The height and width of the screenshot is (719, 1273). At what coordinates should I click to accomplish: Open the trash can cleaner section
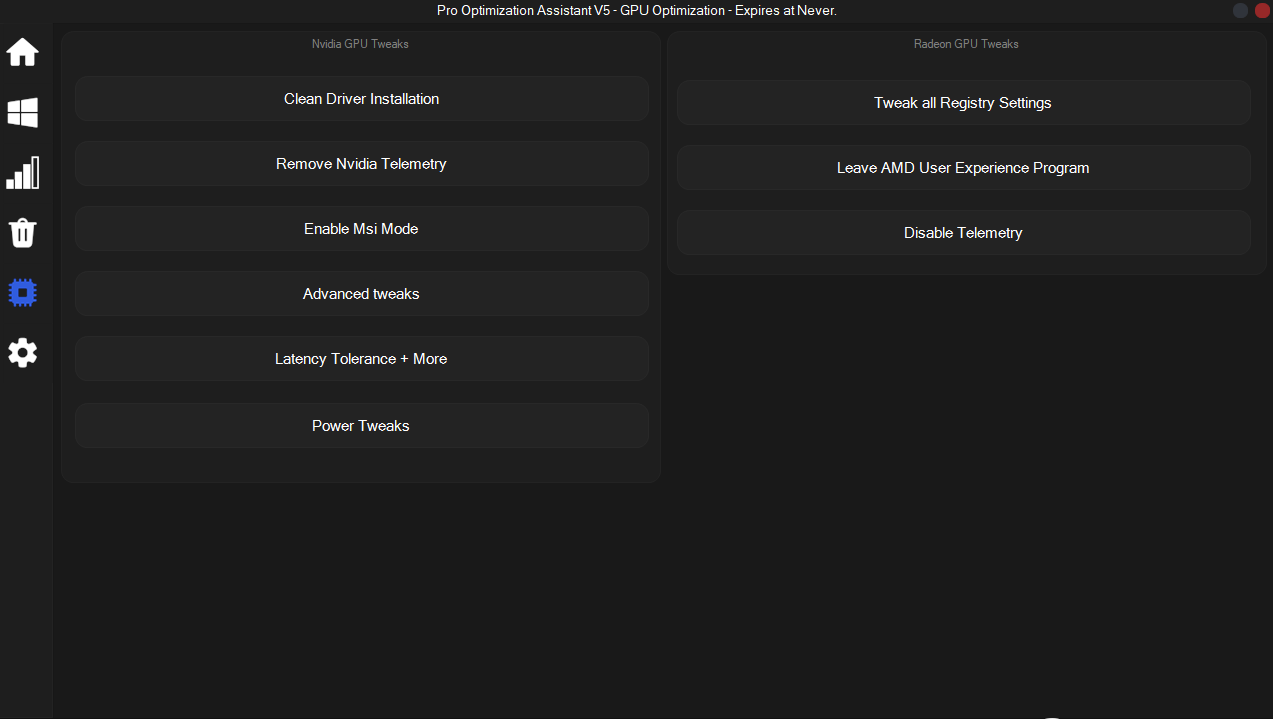[23, 233]
